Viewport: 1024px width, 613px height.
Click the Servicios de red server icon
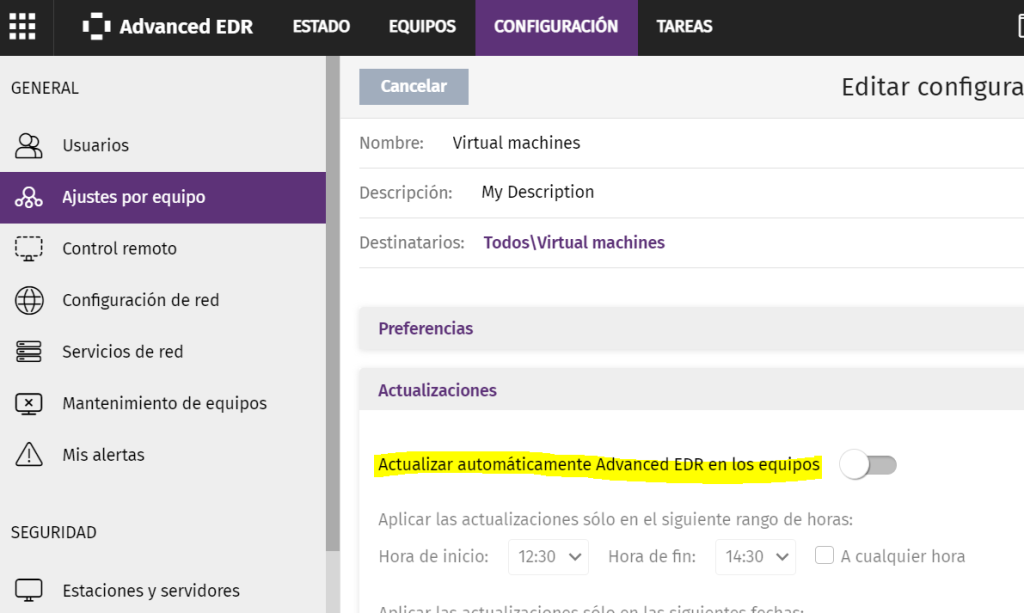pos(29,352)
